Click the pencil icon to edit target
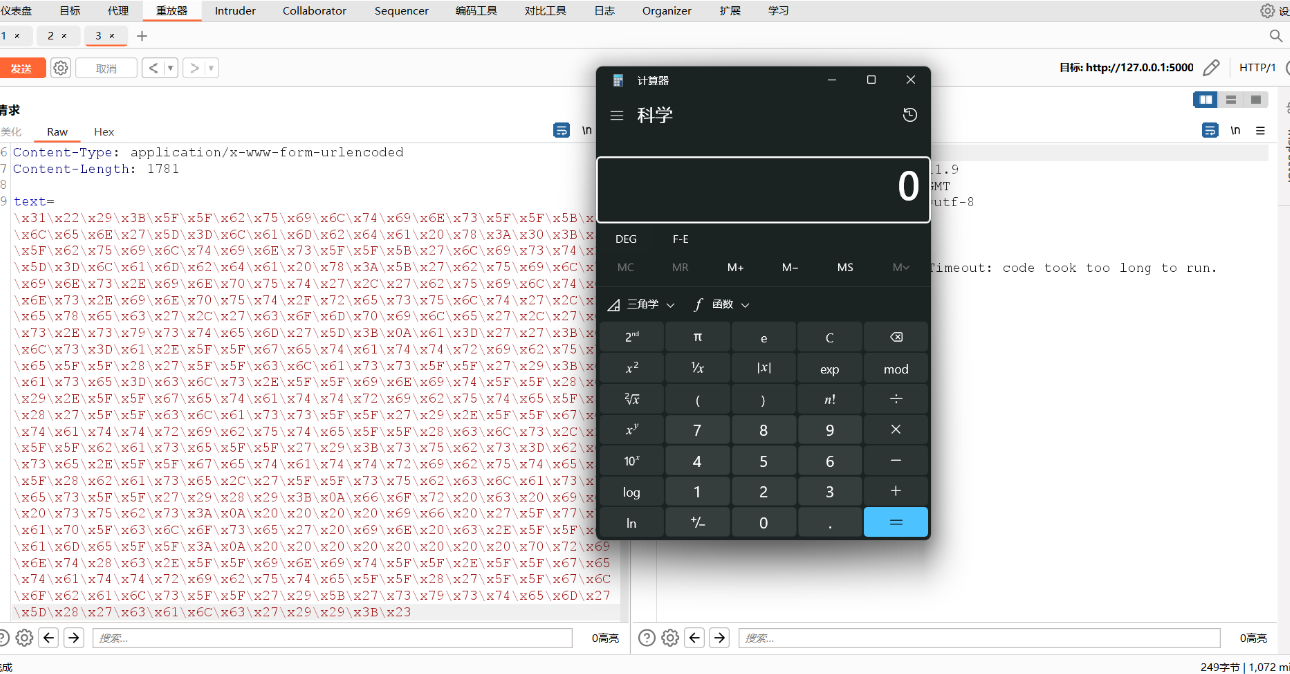The image size is (1290, 674). pyautogui.click(x=1211, y=68)
